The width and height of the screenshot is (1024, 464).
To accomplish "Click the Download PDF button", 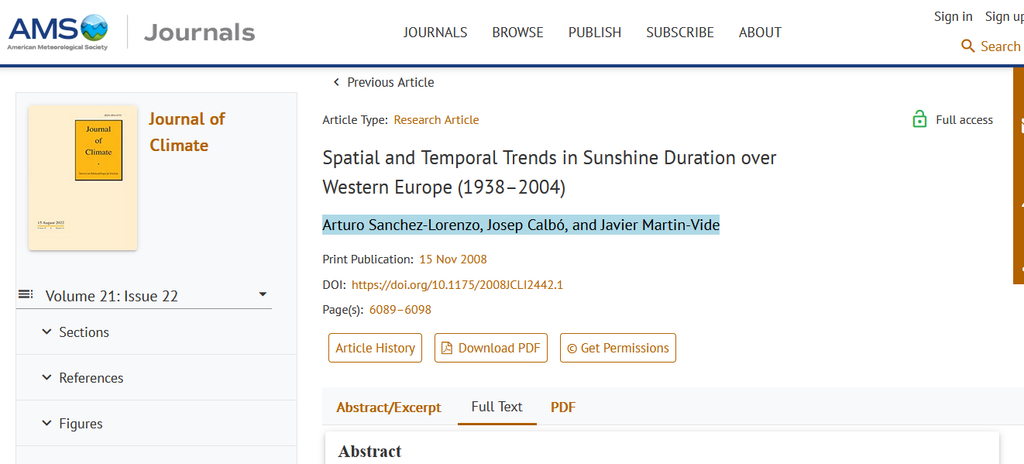I will click(x=490, y=348).
